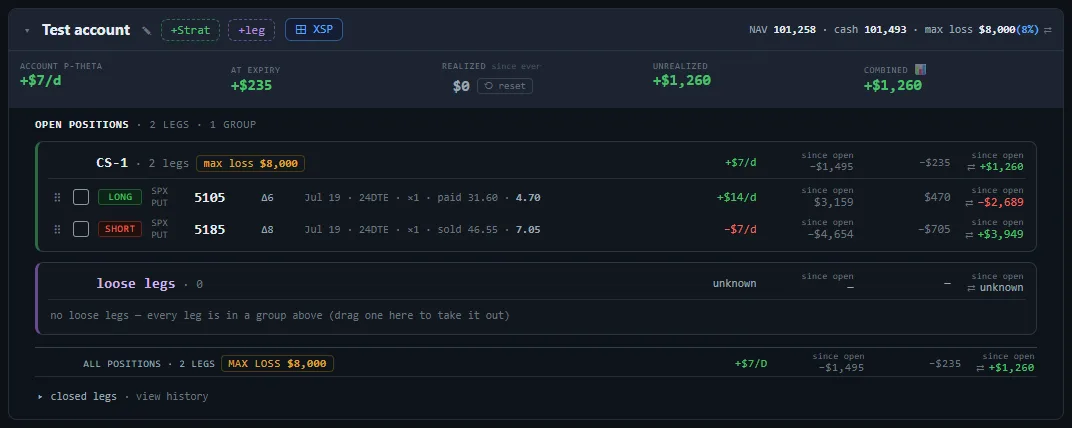Viewport: 1072px width, 428px height.
Task: Select the 5185 short put checkbox
Action: [x=81, y=229]
